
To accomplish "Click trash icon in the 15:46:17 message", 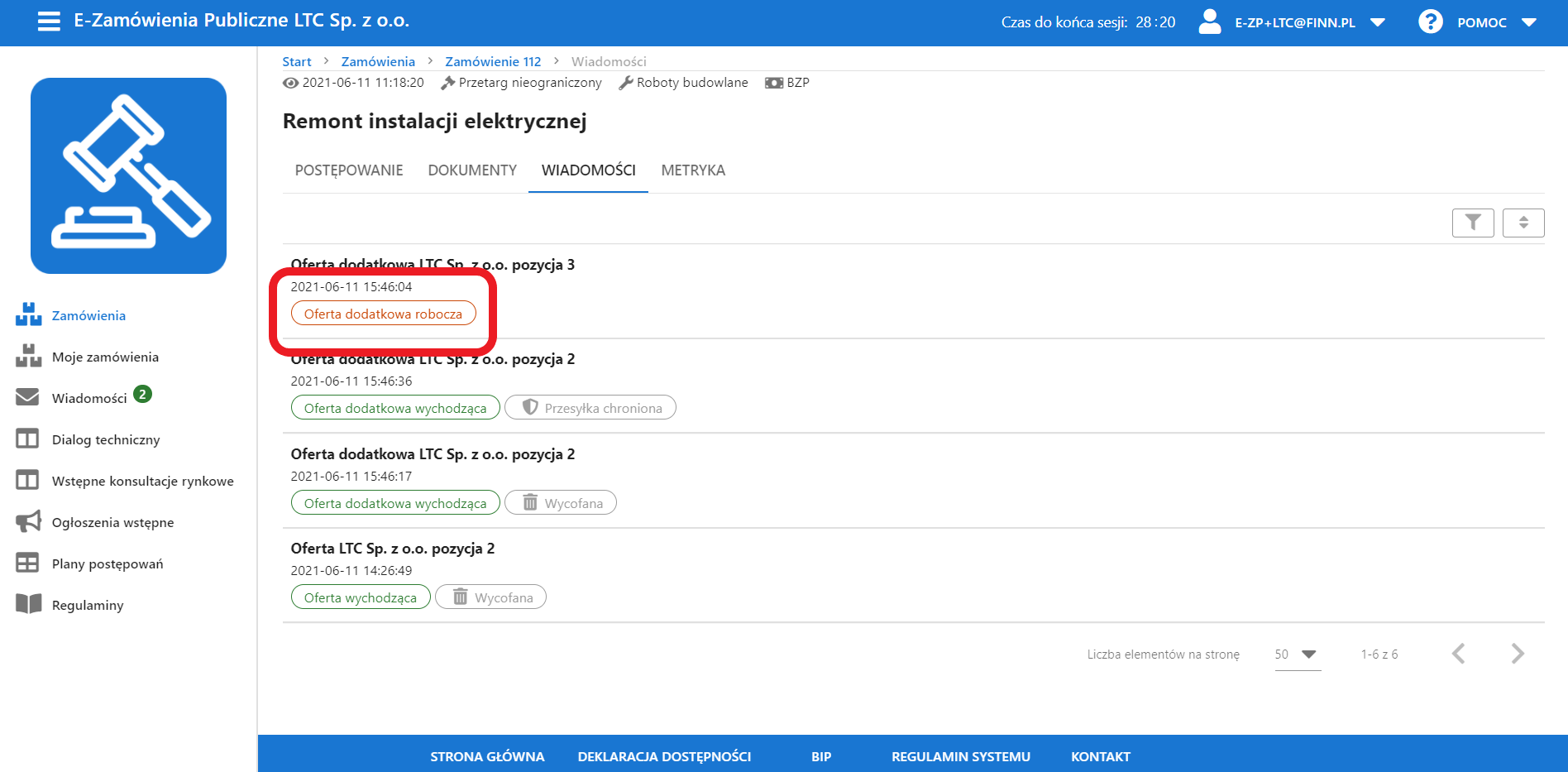I will click(x=531, y=502).
